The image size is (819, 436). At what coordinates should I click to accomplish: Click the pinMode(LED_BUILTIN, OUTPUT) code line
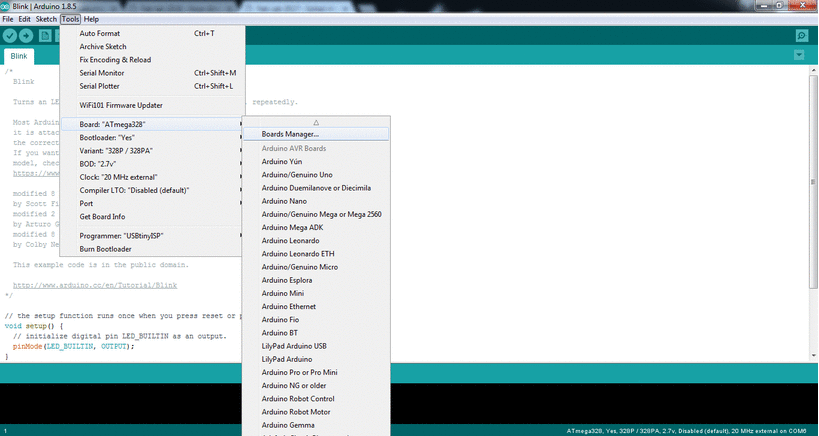[x=74, y=346]
